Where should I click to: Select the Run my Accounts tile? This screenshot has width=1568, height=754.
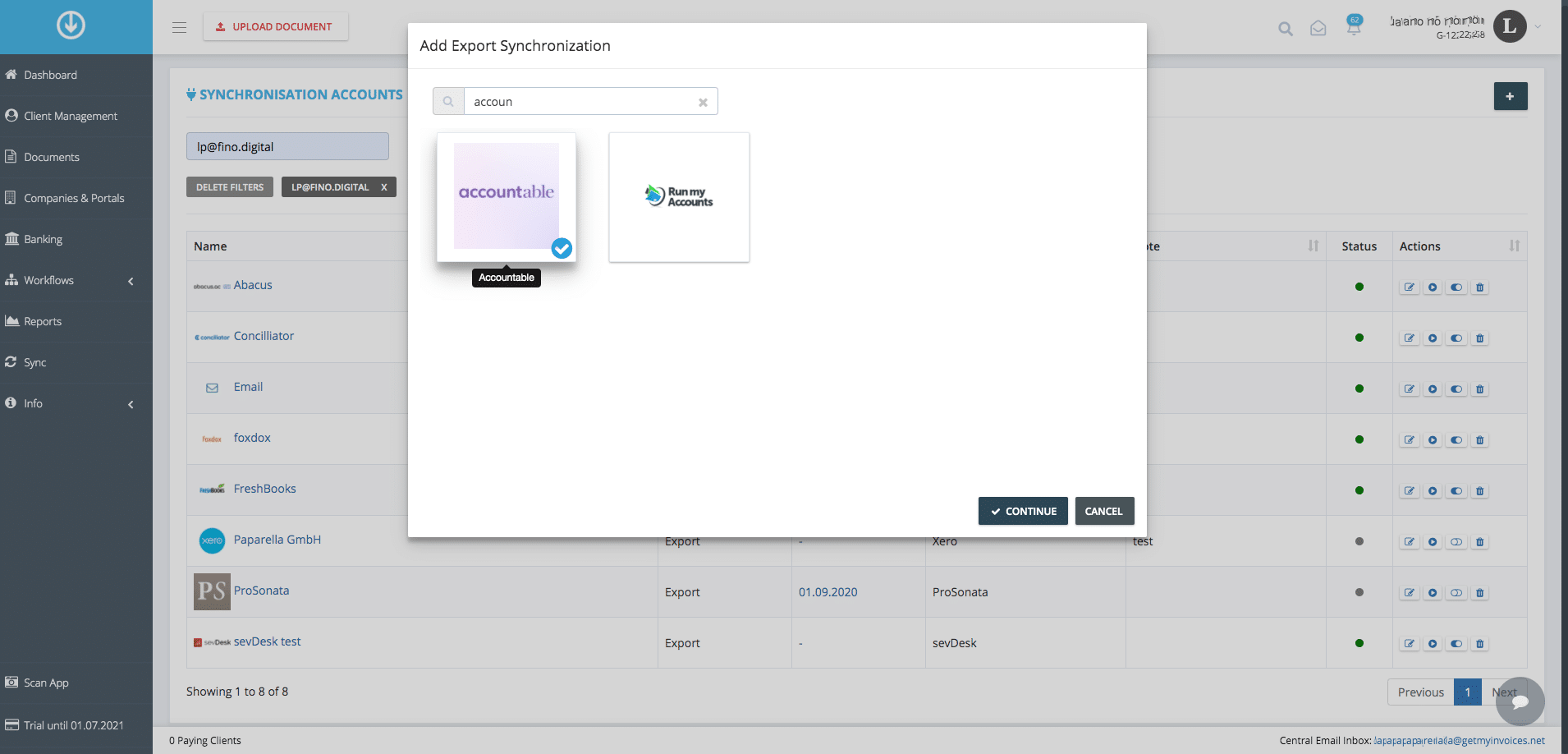(x=679, y=197)
